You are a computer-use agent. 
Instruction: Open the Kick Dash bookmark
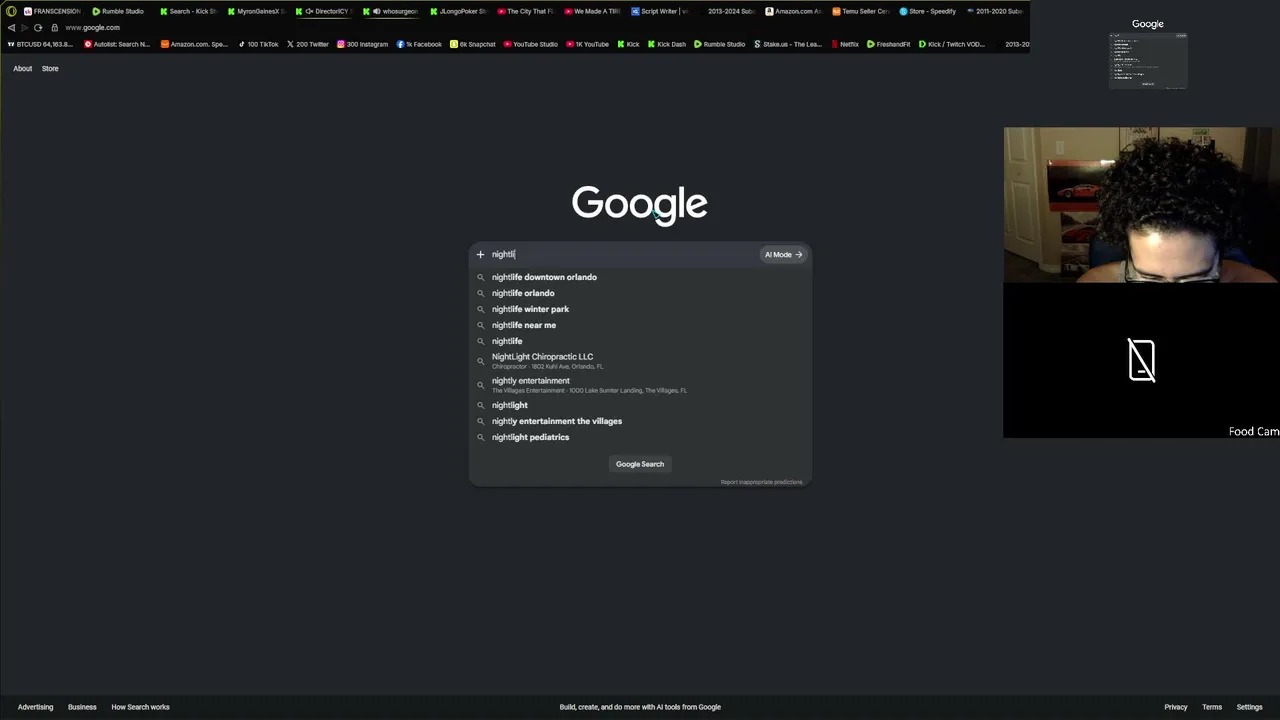point(667,44)
